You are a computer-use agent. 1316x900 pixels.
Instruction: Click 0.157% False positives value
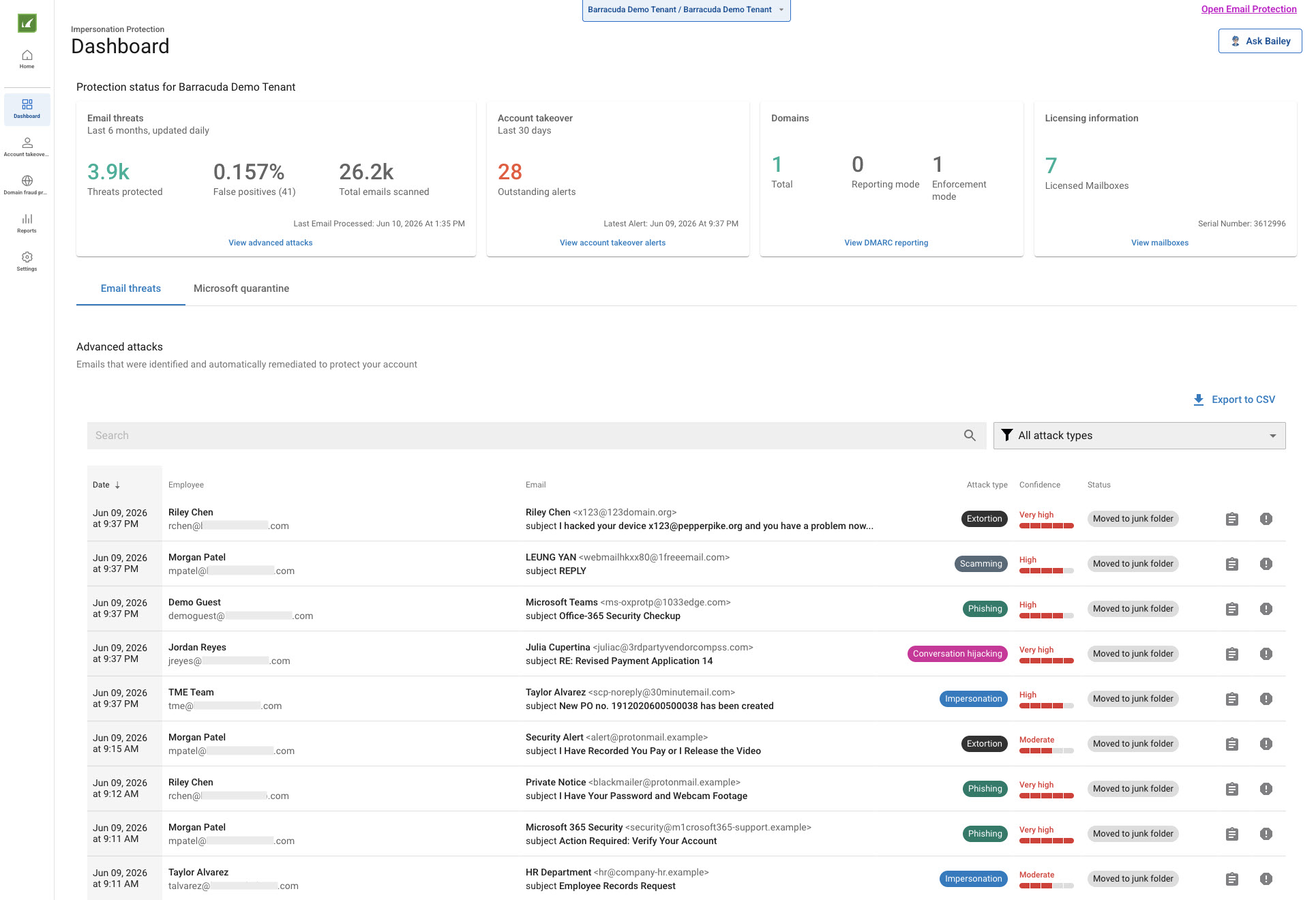[249, 172]
